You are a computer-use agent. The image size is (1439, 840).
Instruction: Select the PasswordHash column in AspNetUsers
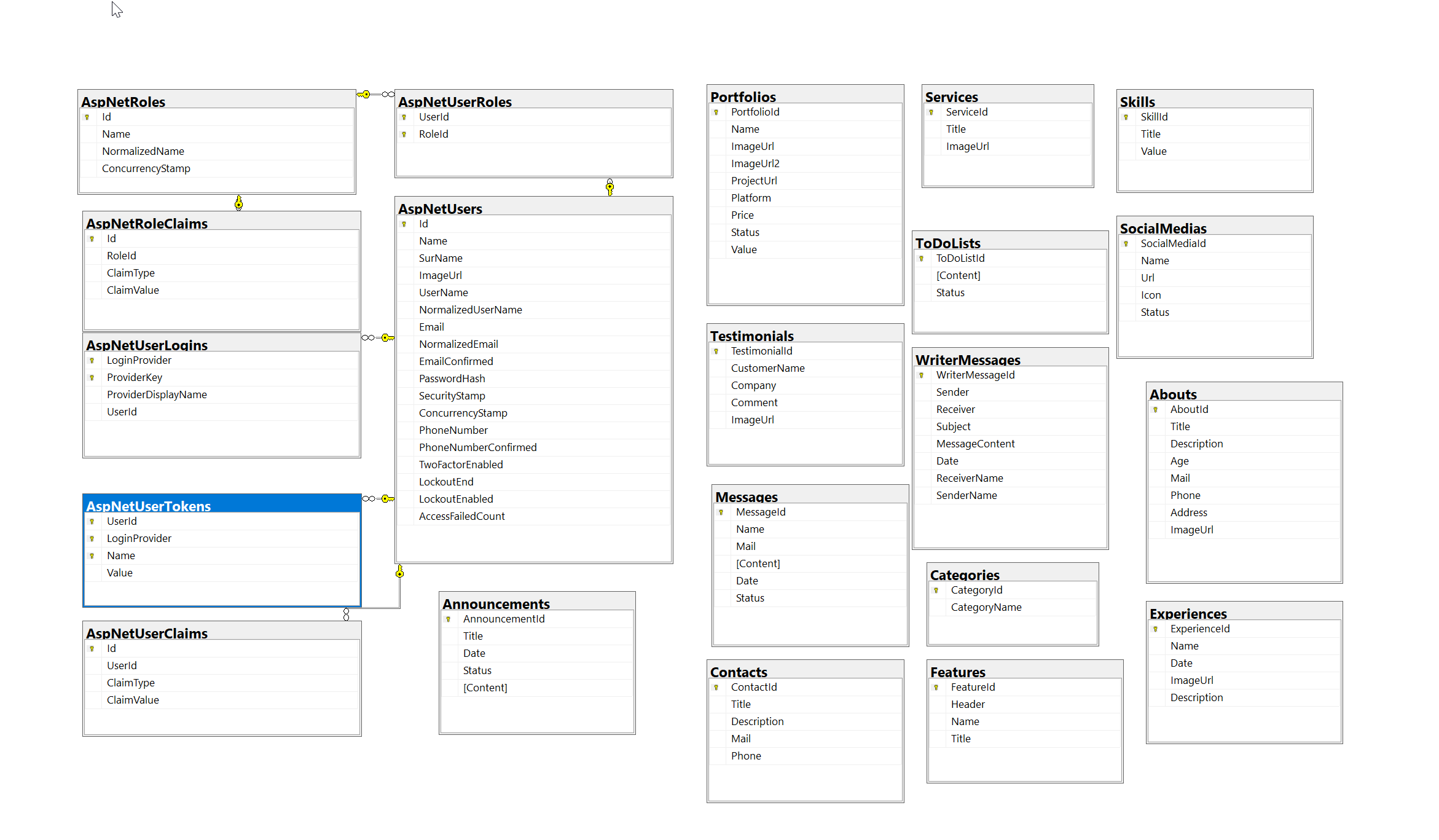click(452, 379)
